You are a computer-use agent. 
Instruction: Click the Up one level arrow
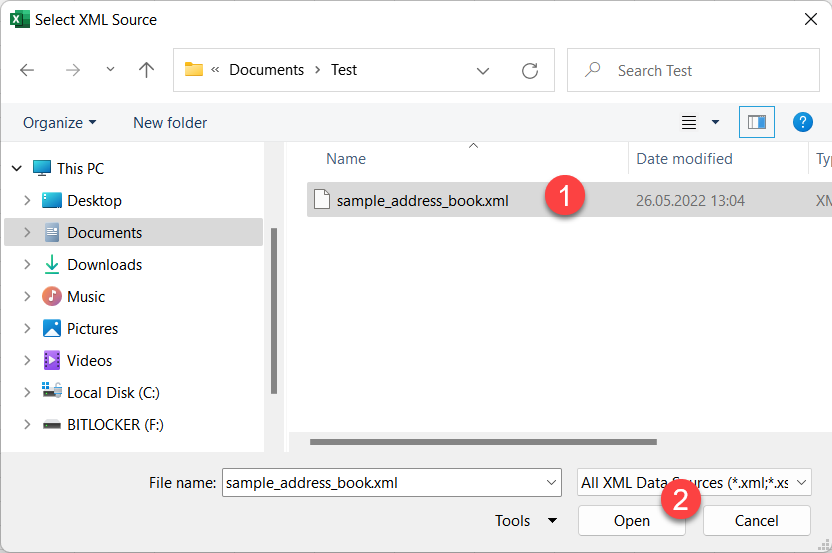tap(146, 70)
